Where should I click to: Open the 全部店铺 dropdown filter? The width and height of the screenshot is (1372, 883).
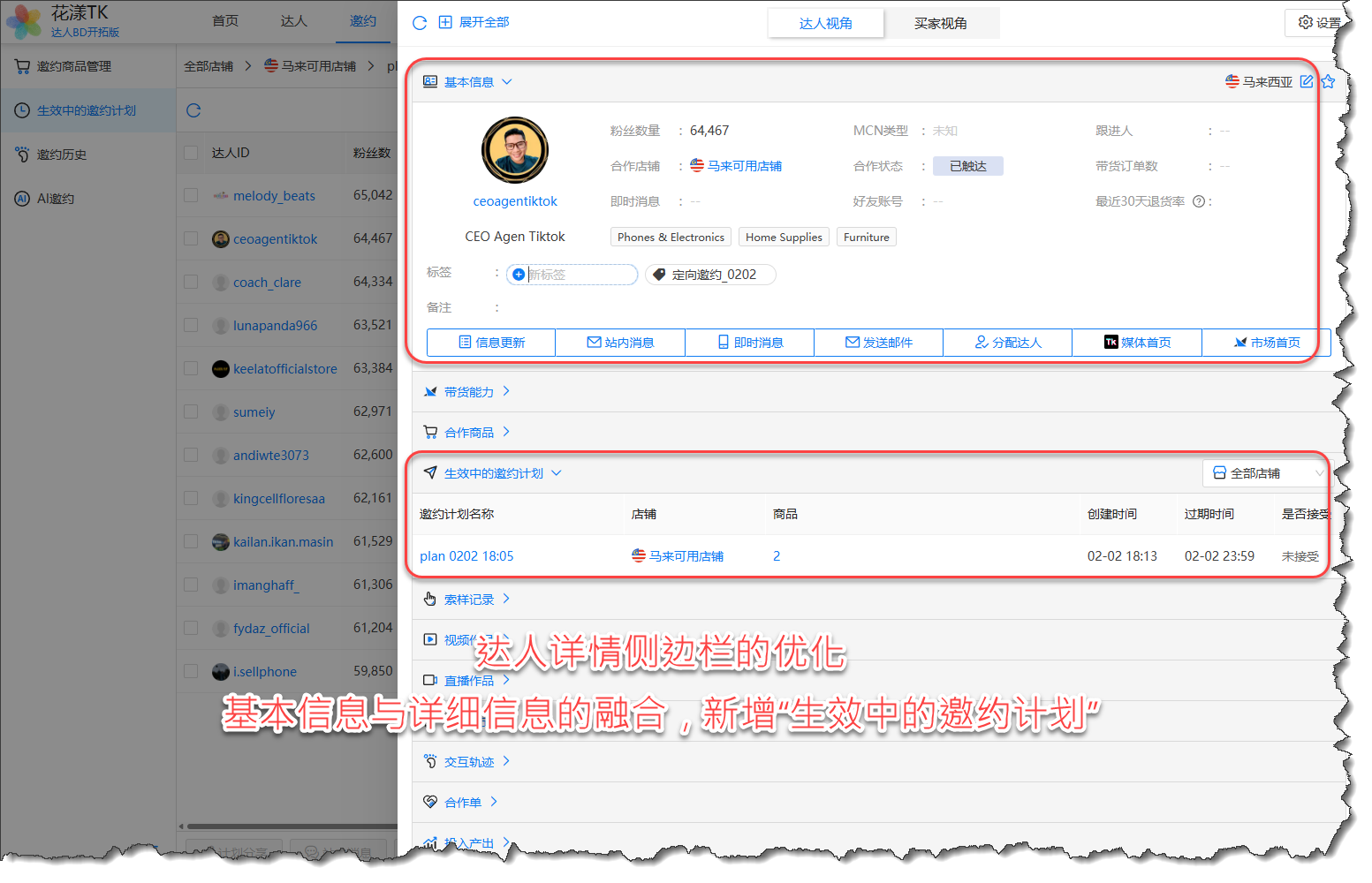pyautogui.click(x=1265, y=473)
